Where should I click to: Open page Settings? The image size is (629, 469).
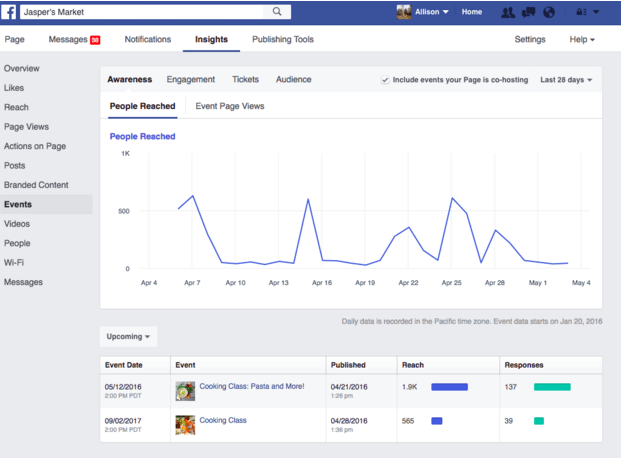[530, 39]
